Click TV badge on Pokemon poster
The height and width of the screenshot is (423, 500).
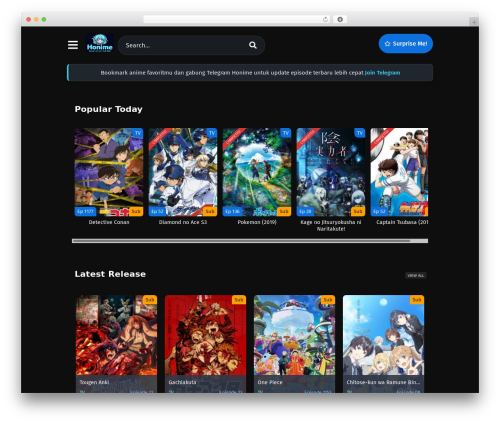(x=286, y=133)
